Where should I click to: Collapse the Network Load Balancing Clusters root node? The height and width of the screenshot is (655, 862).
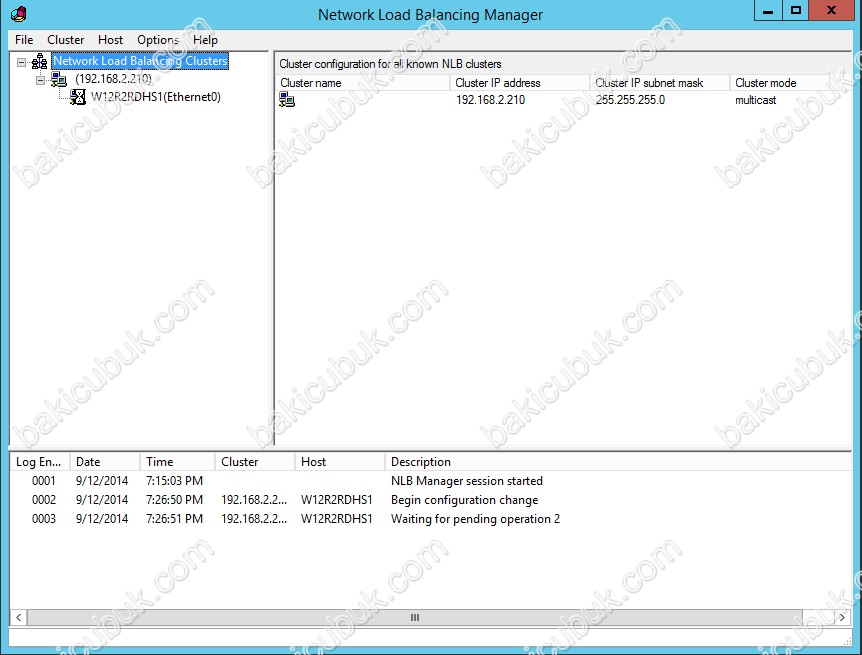click(21, 62)
